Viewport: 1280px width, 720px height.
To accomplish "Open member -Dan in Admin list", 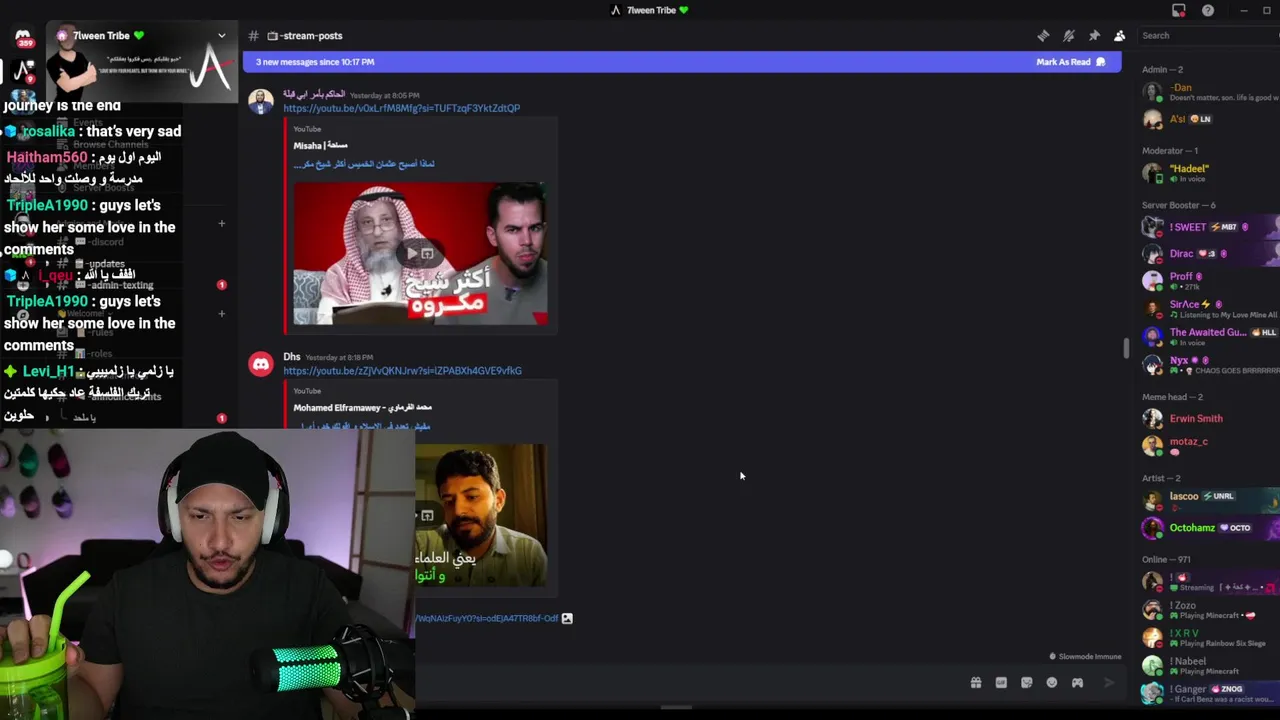I will 1210,92.
